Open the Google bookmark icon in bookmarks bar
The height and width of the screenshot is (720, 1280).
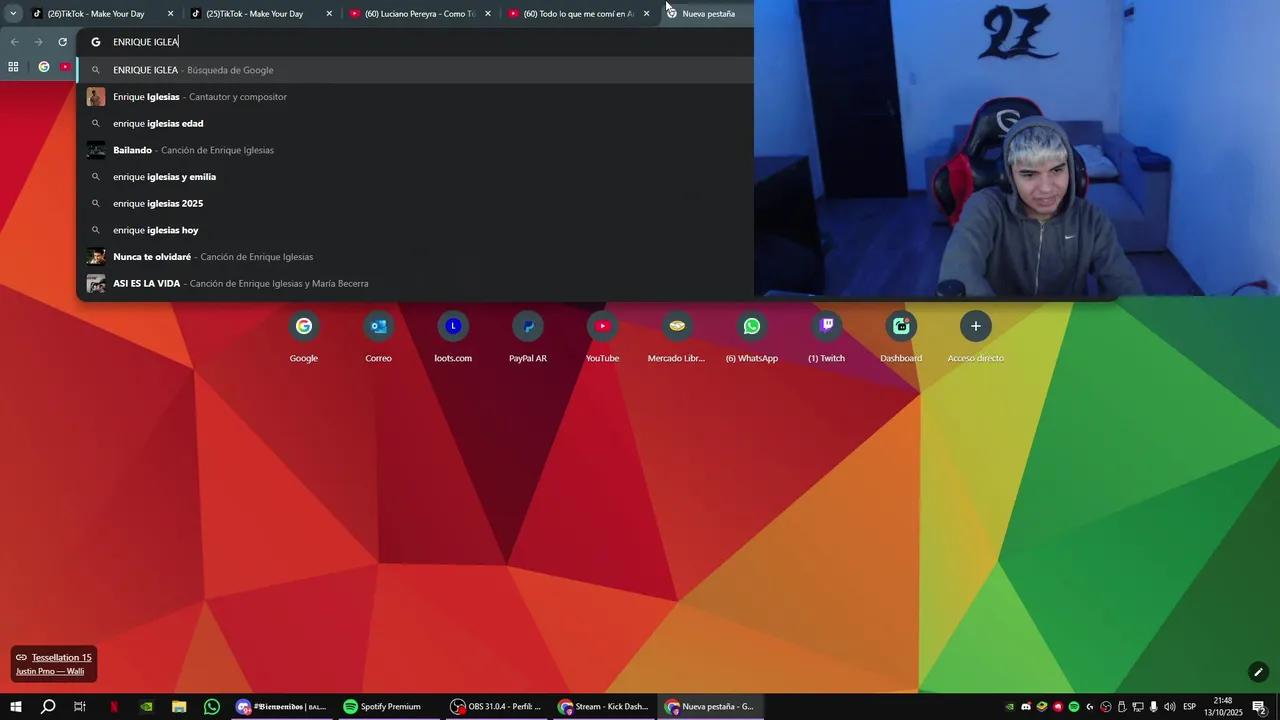(43, 67)
